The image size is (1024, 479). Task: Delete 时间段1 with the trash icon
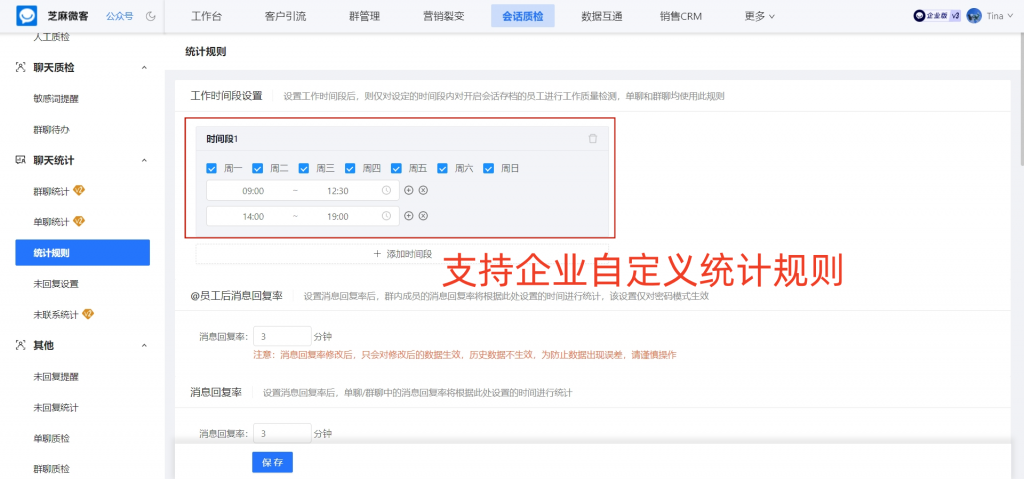coord(593,138)
